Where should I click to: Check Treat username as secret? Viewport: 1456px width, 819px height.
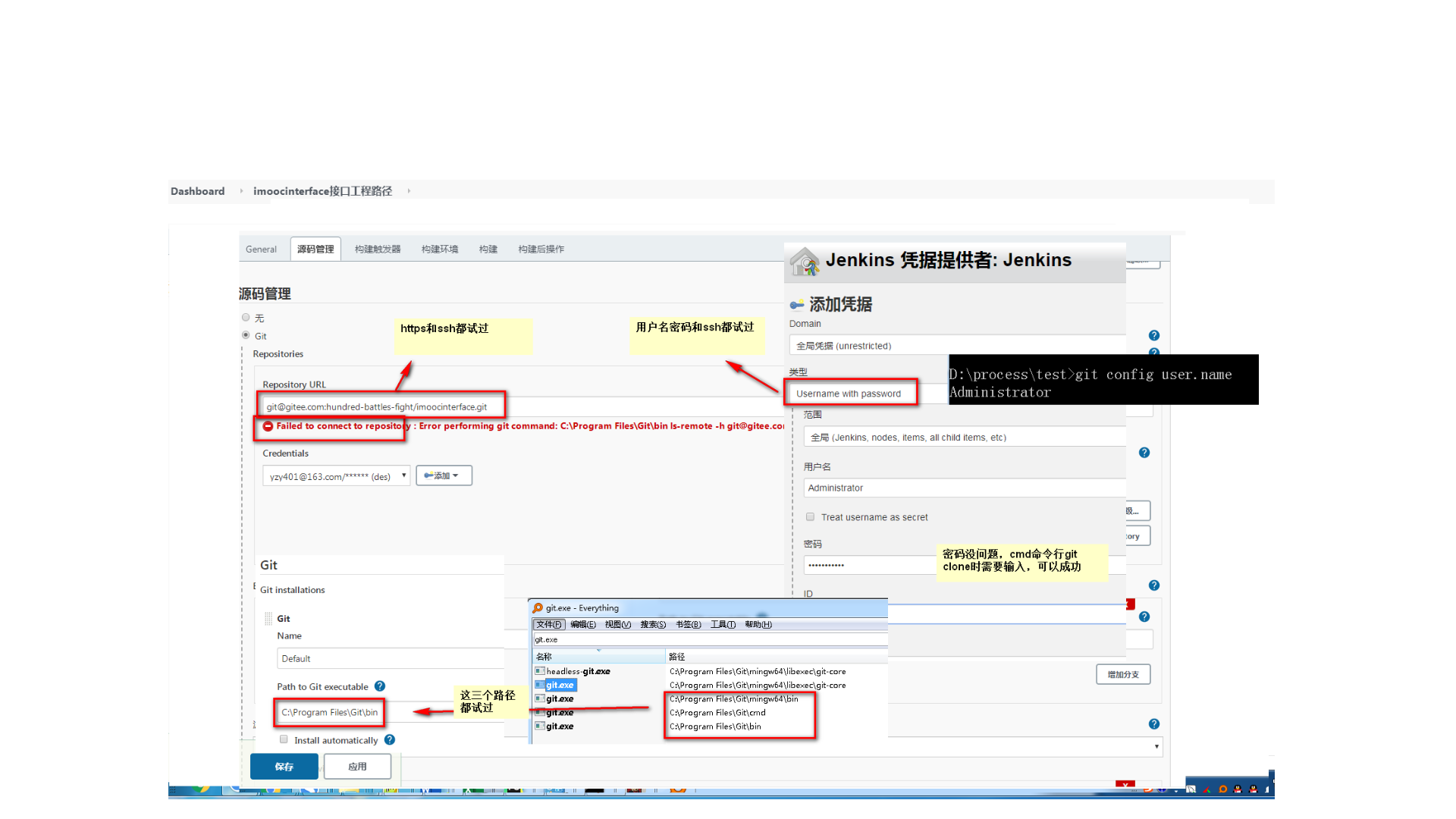point(810,517)
